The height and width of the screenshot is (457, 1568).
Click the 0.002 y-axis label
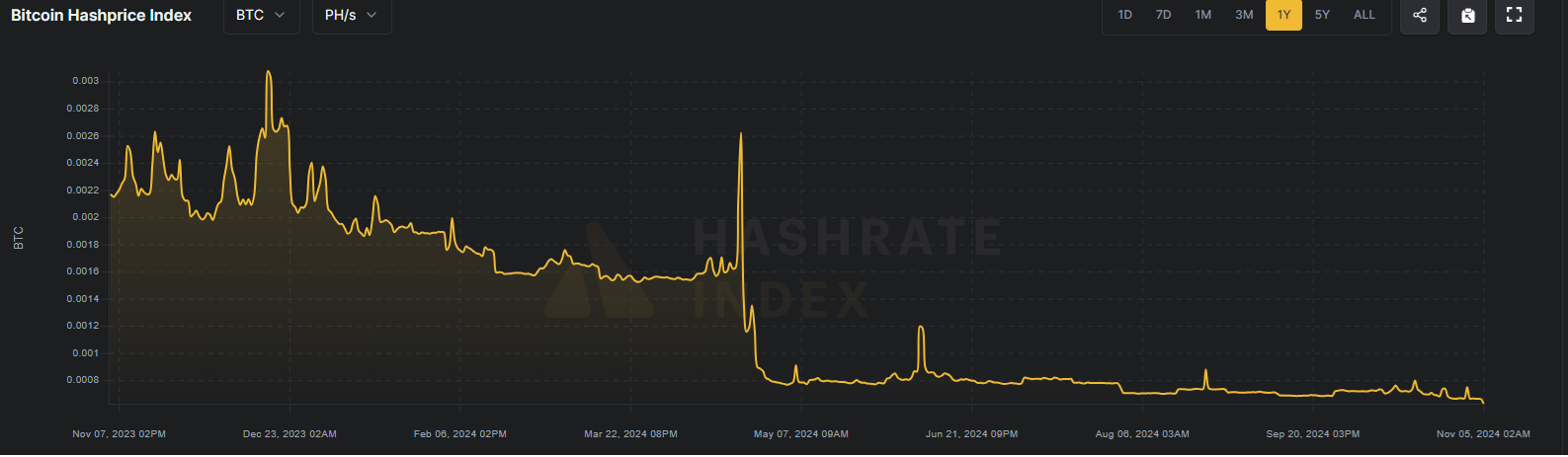pyautogui.click(x=86, y=217)
